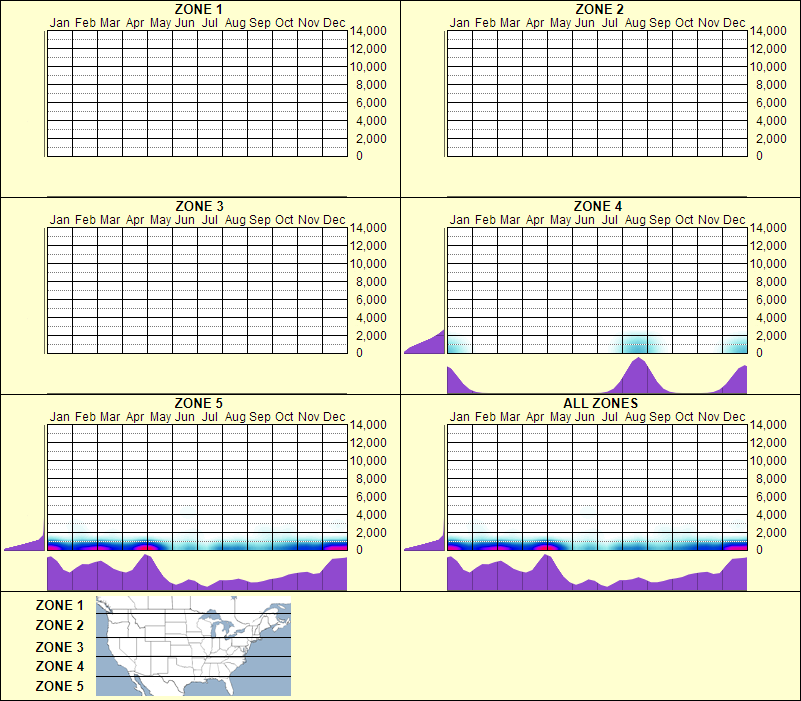Select the Aug label on ZONE 4 chart

[634, 219]
